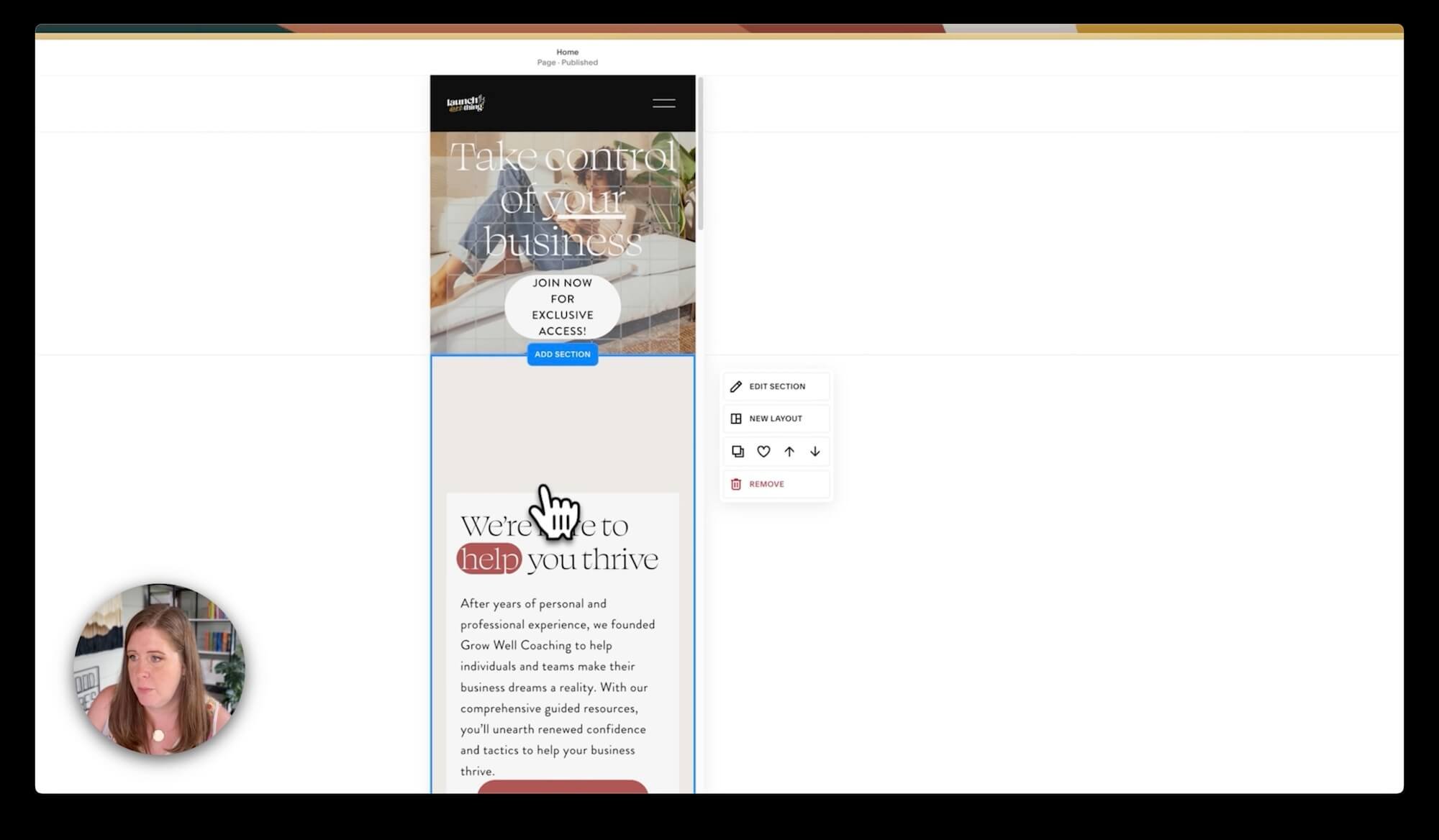Image resolution: width=1439 pixels, height=840 pixels.
Task: Duplicate the section with the copy icon
Action: tap(737, 452)
